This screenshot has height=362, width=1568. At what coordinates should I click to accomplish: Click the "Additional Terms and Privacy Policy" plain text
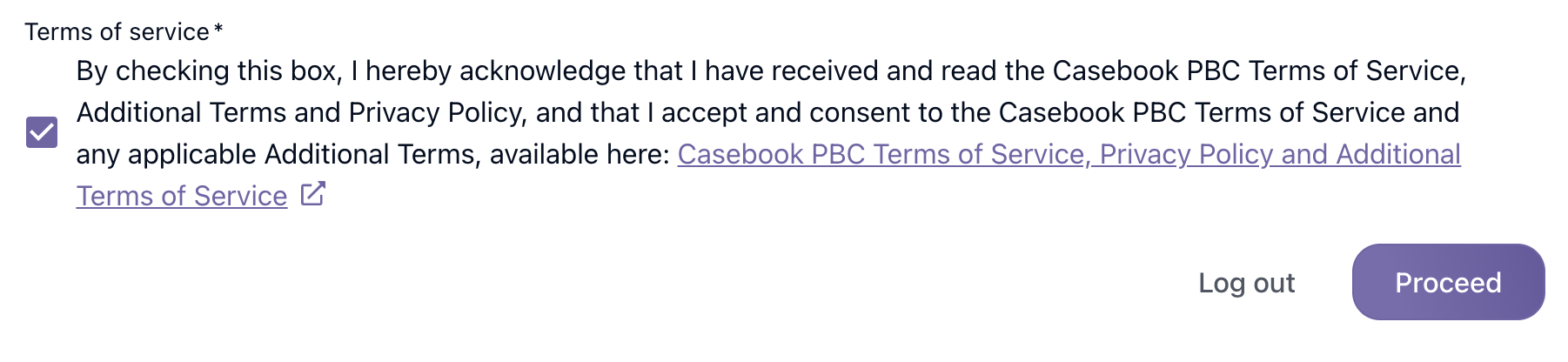pyautogui.click(x=300, y=112)
